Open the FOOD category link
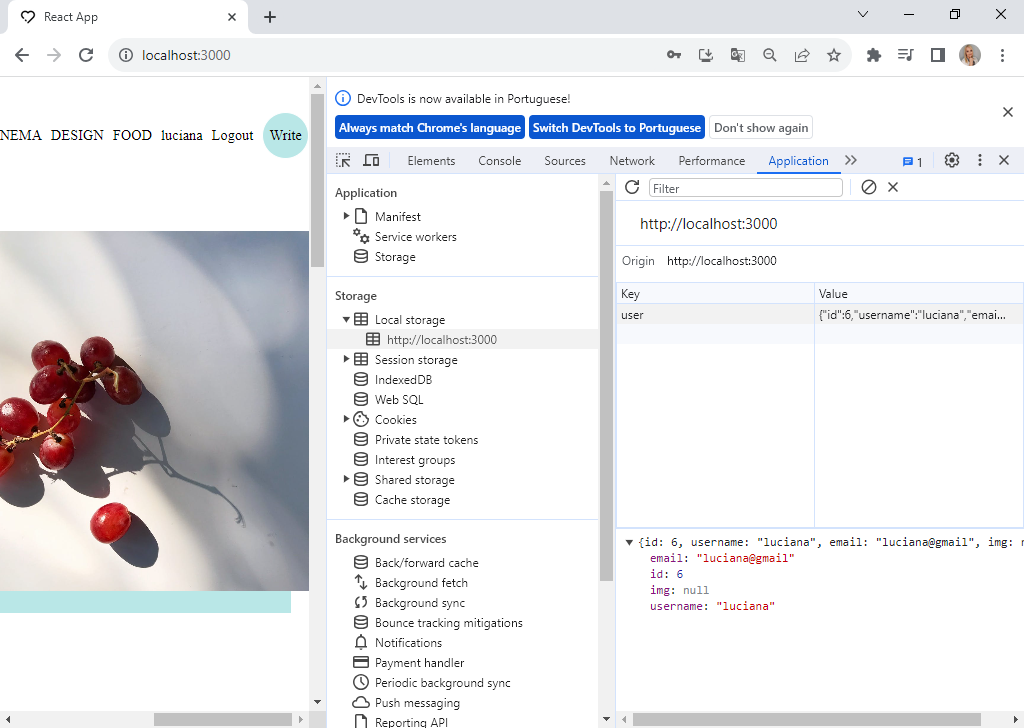Screen dimensions: 1024x728 [132, 135]
